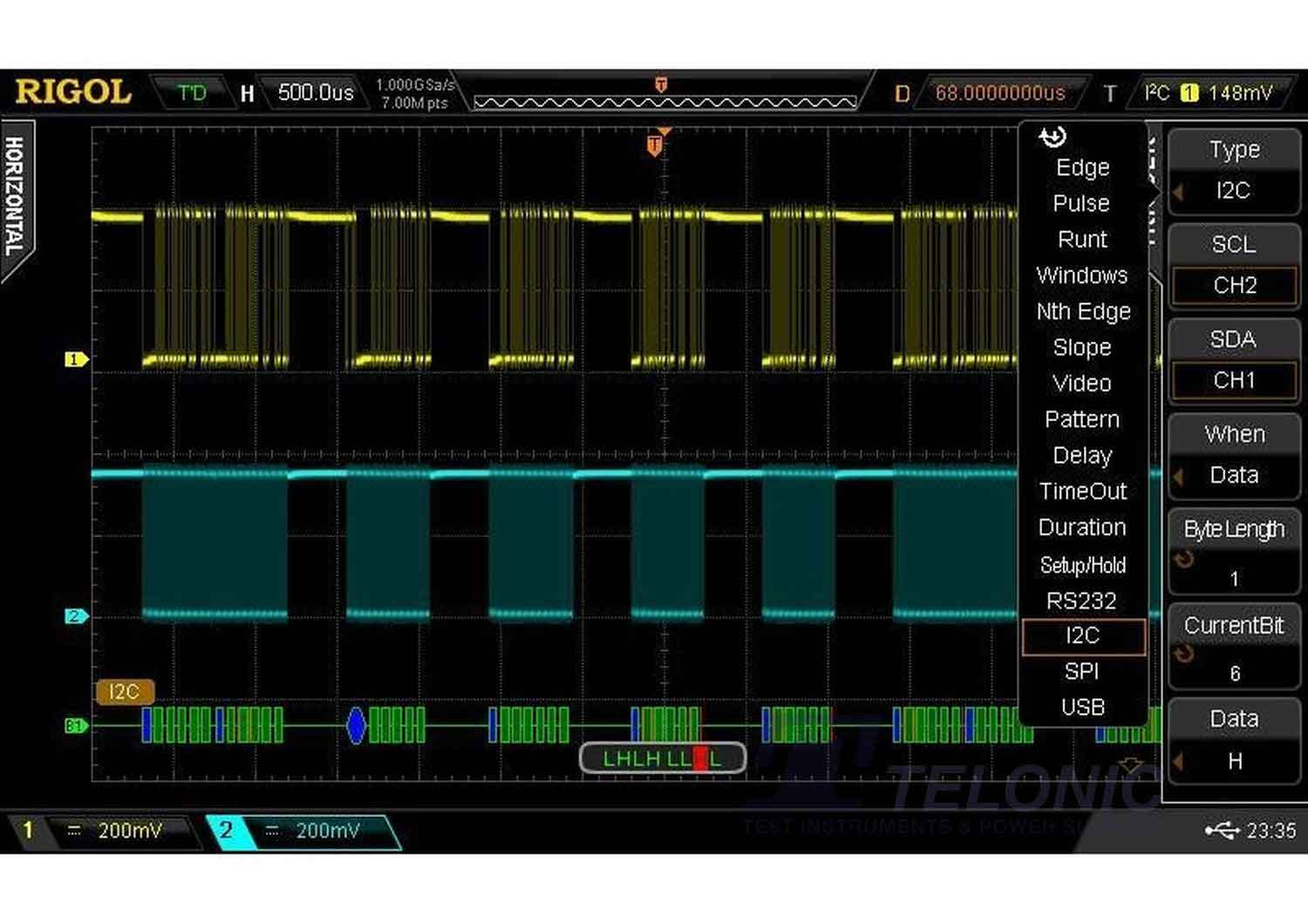Click the back arrow atop the trigger type list
Screen dimensions: 1308x924
click(x=1053, y=137)
